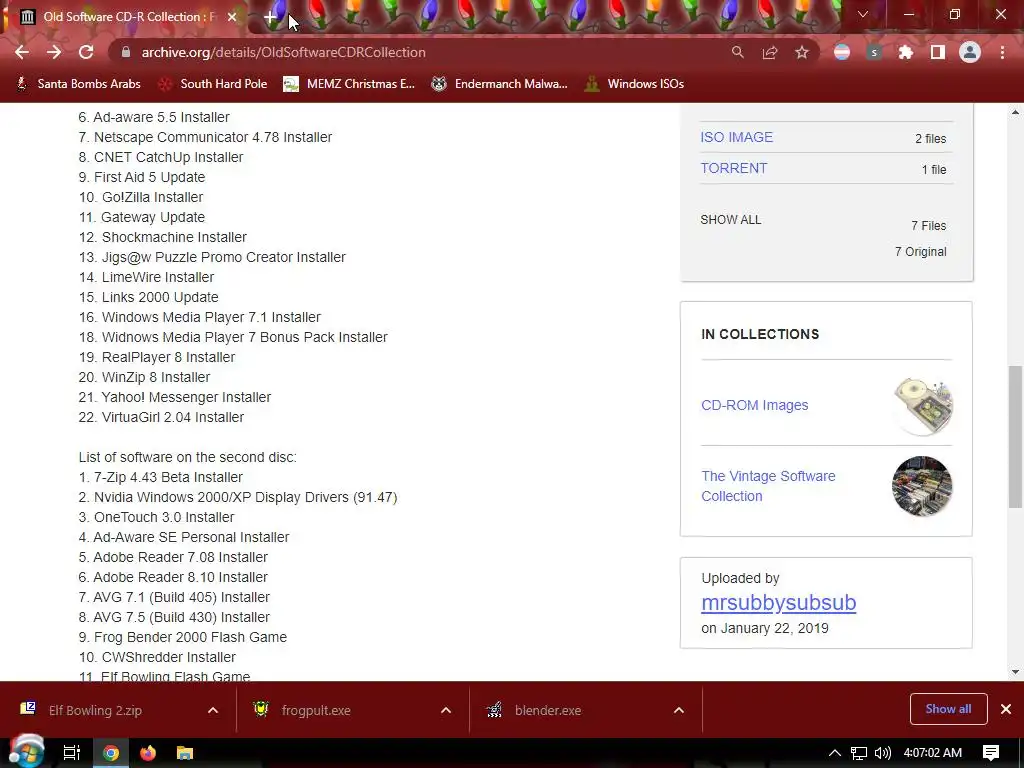This screenshot has width=1024, height=768.
Task: Close the downloads bar
Action: 1006,709
